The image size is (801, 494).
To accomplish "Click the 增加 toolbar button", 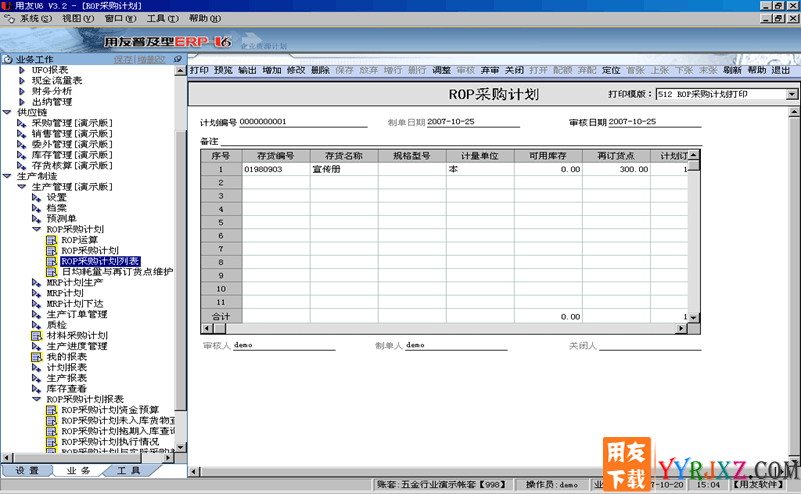I will [272, 70].
